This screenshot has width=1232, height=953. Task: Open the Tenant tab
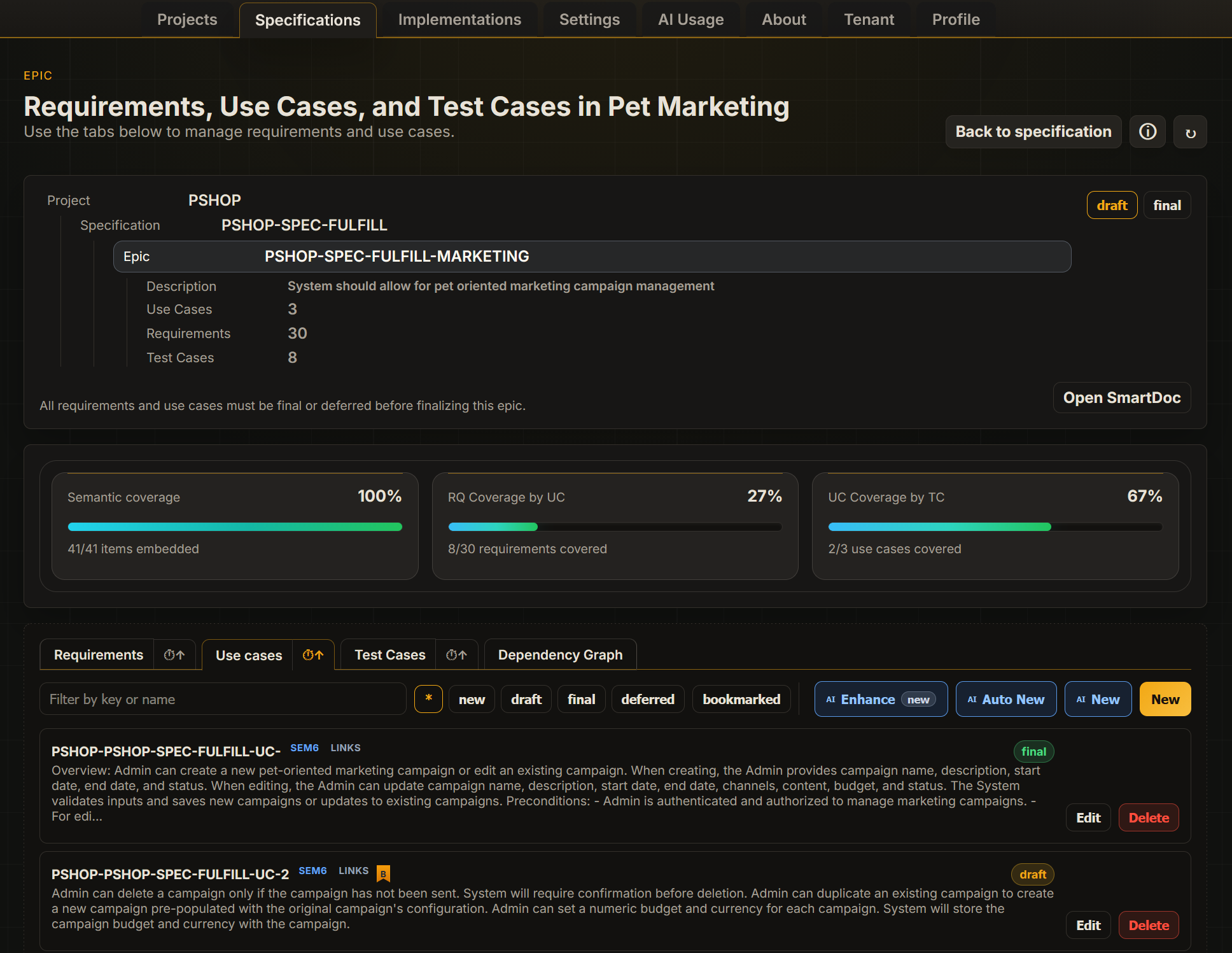coord(869,20)
